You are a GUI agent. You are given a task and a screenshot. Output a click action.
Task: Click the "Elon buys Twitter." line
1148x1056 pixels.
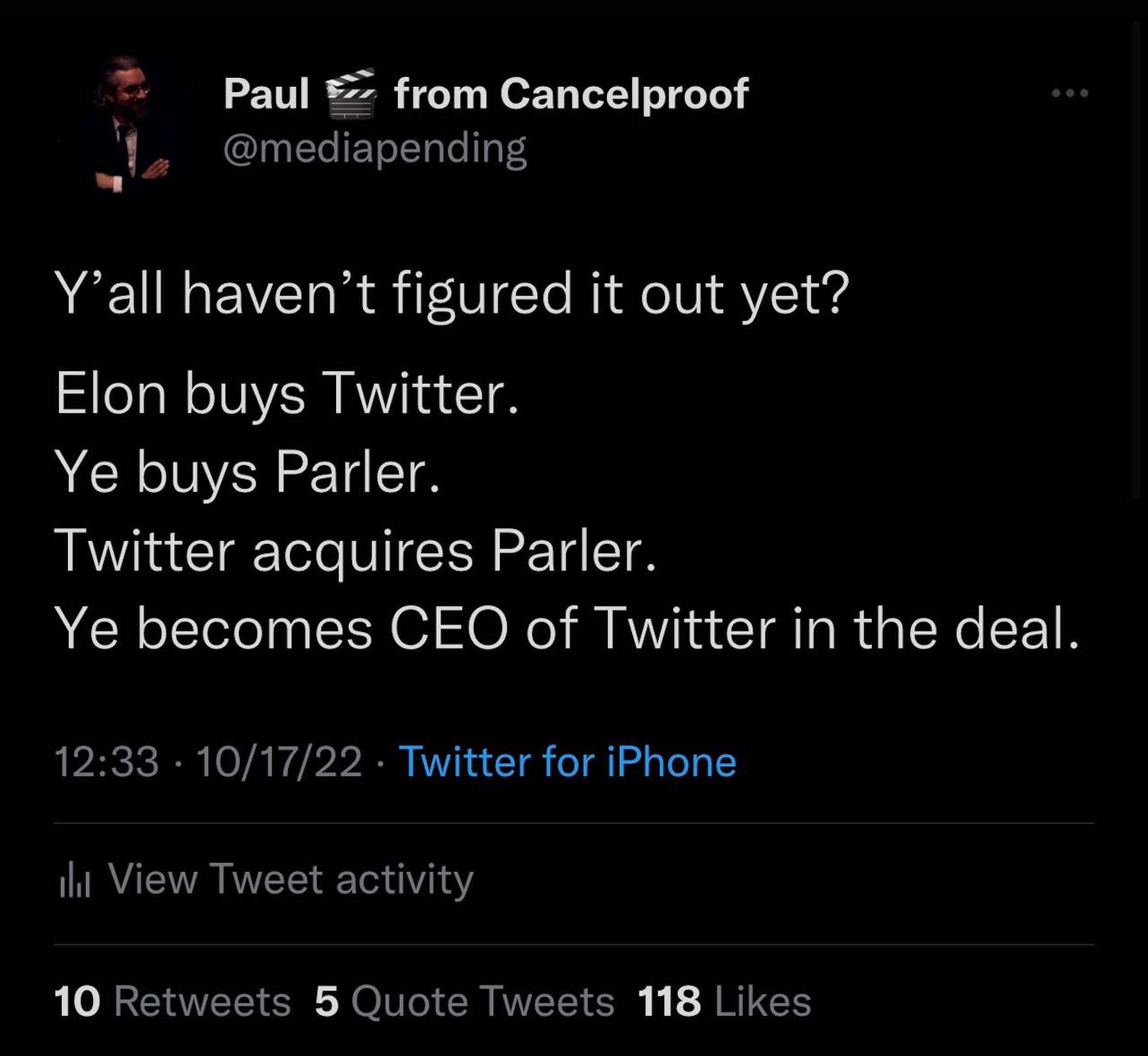[286, 394]
